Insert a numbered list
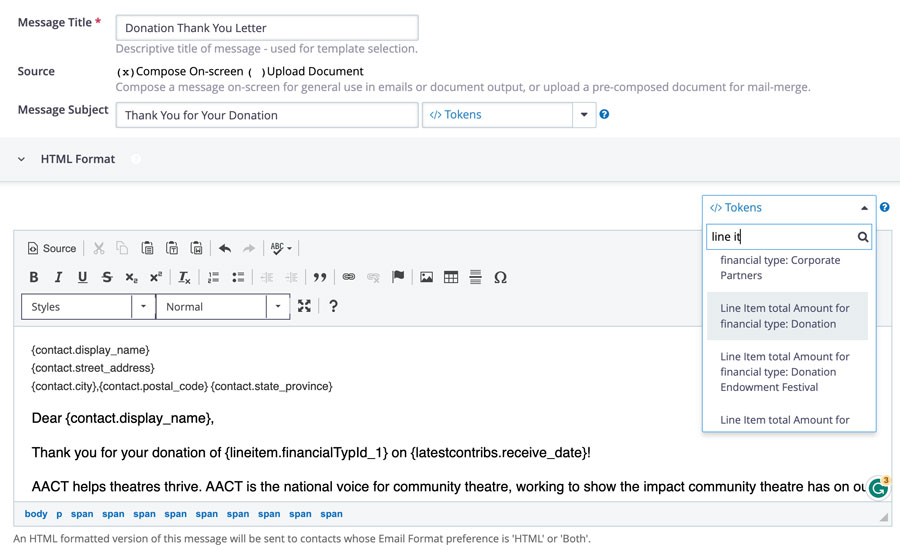The width and height of the screenshot is (900, 550). (x=214, y=277)
